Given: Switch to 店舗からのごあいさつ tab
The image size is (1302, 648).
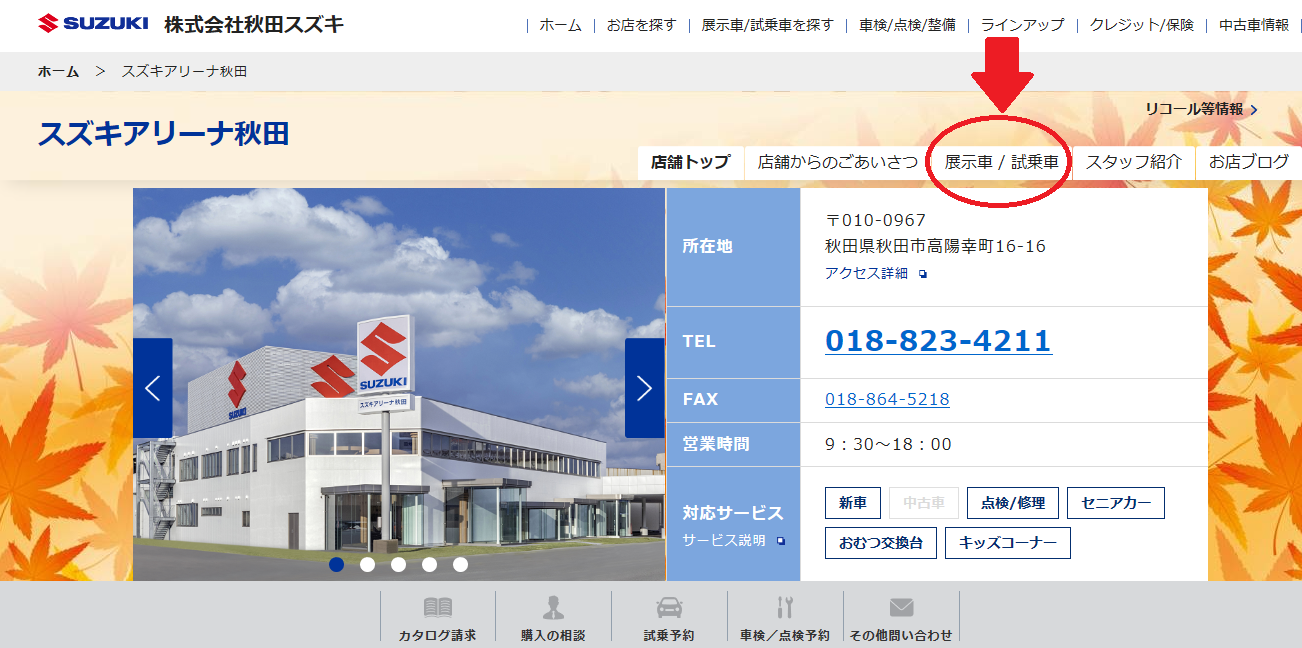Looking at the screenshot, I should coord(837,162).
